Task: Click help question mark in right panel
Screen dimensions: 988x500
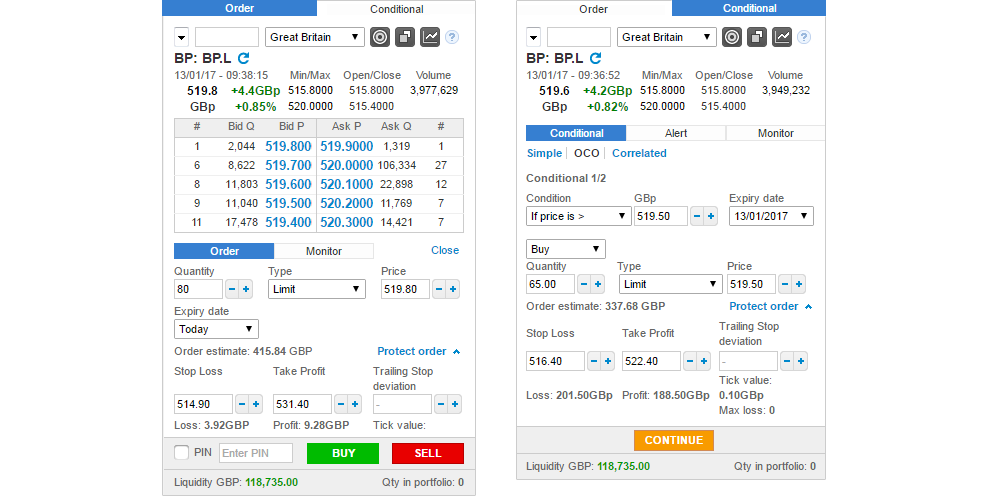Action: [x=804, y=37]
